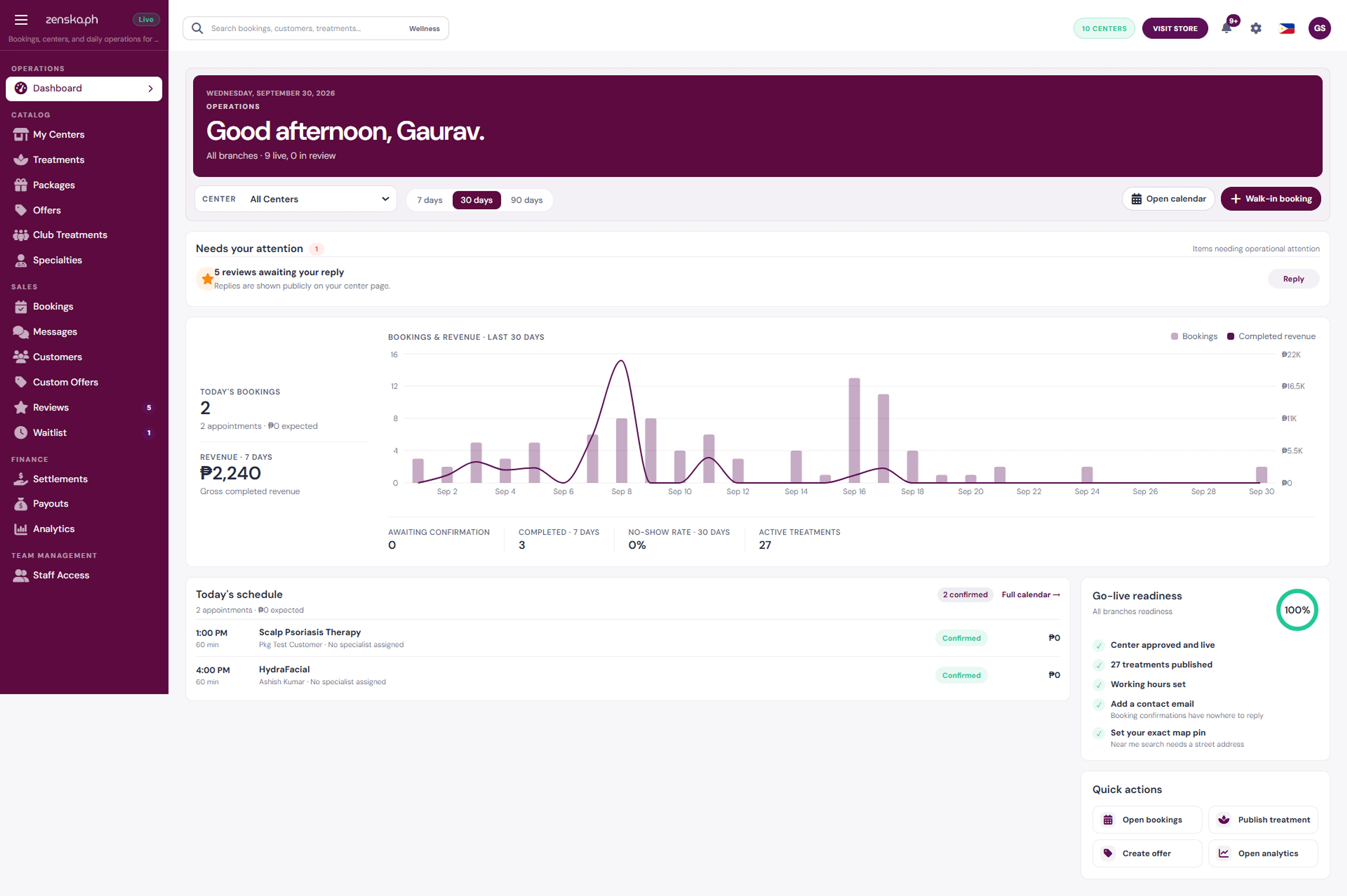Click Reviews star icon in sidebar

pos(21,407)
